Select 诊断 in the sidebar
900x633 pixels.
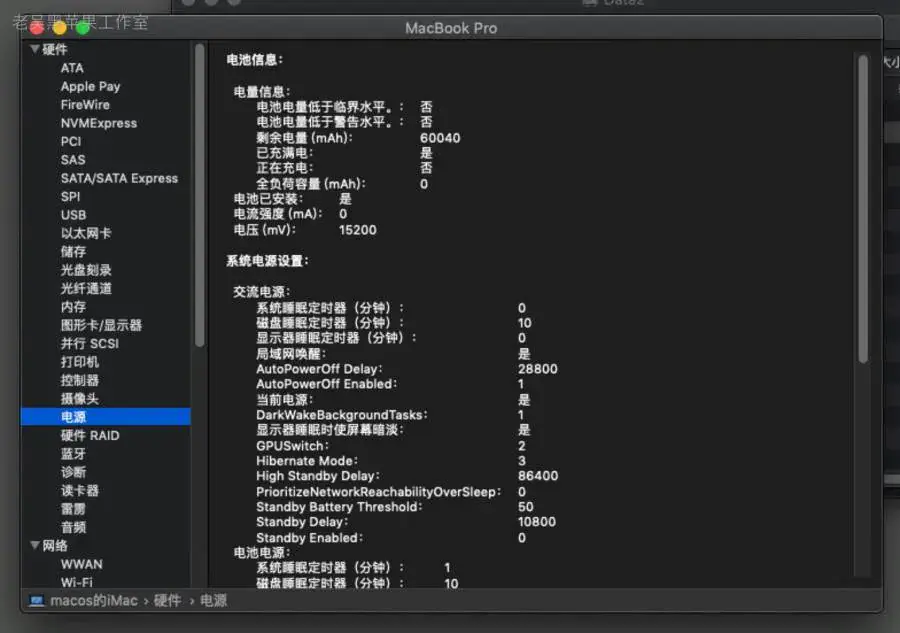click(73, 472)
